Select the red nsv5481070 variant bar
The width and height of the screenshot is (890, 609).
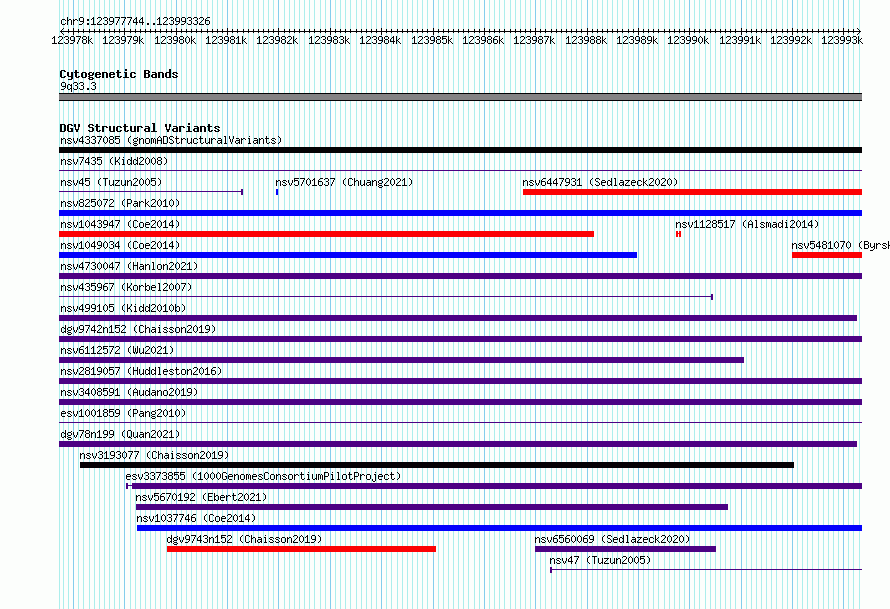pyautogui.click(x=827, y=255)
